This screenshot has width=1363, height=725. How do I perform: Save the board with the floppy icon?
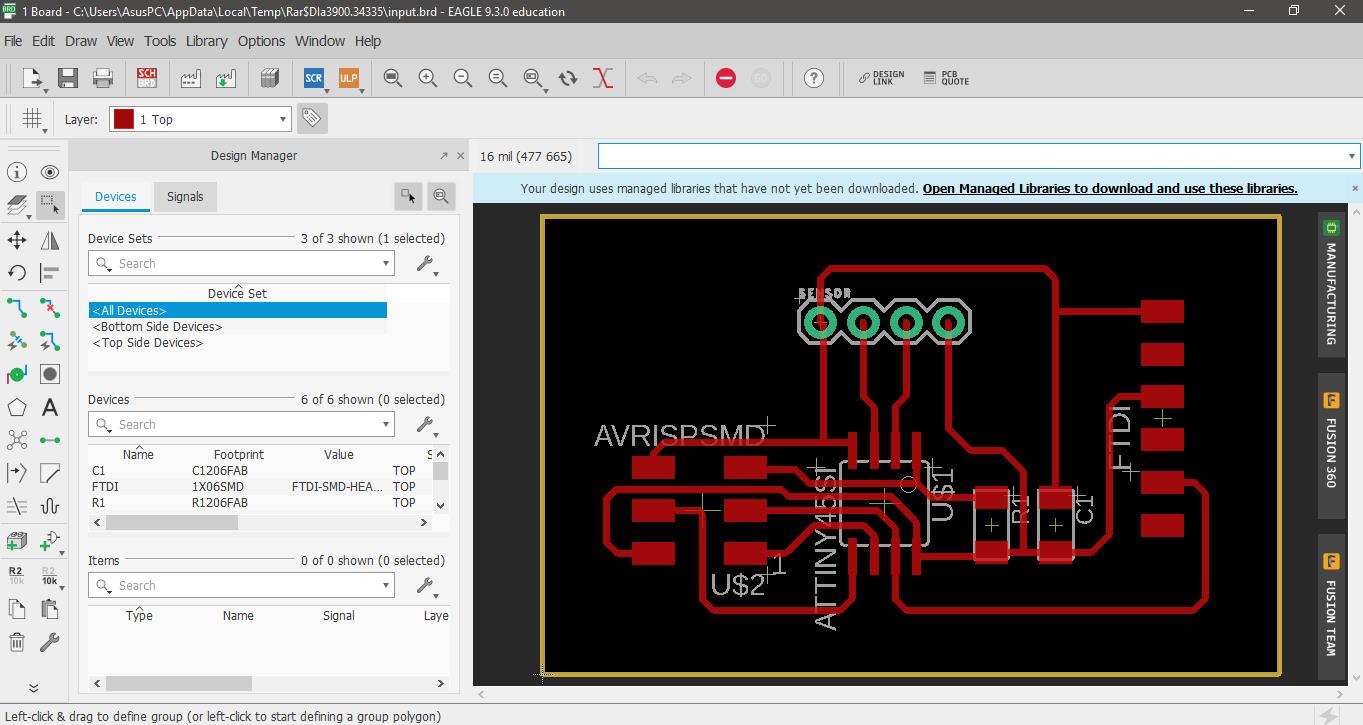point(68,78)
